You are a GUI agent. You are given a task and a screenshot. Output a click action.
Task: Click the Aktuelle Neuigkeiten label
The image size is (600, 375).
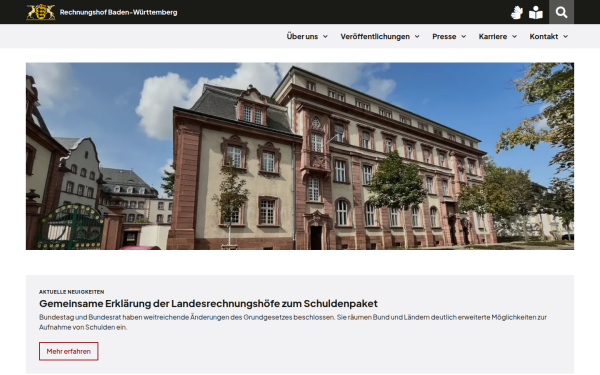click(72, 292)
